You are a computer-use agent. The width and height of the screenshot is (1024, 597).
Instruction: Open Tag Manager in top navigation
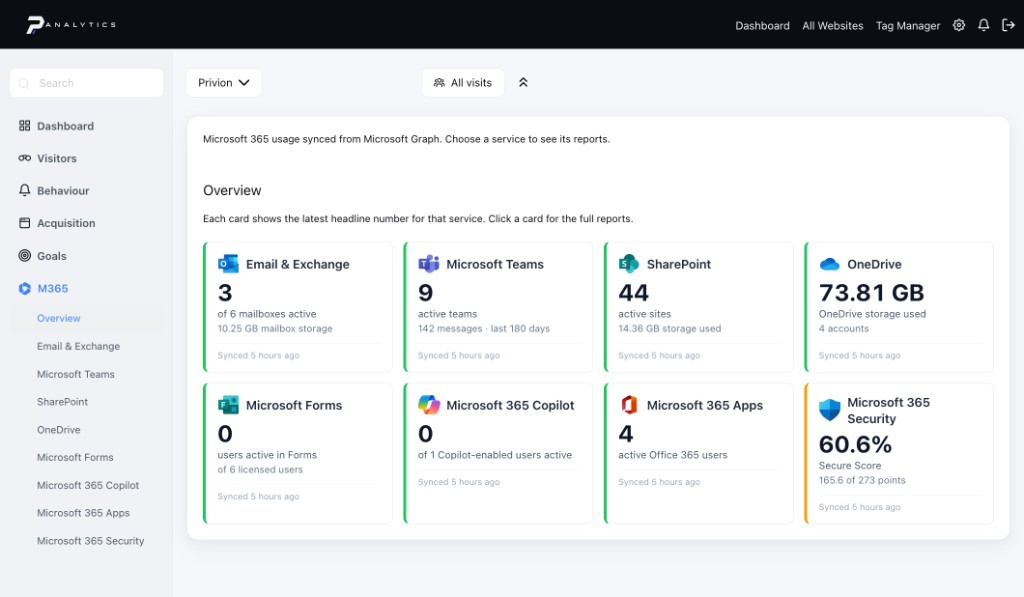908,25
